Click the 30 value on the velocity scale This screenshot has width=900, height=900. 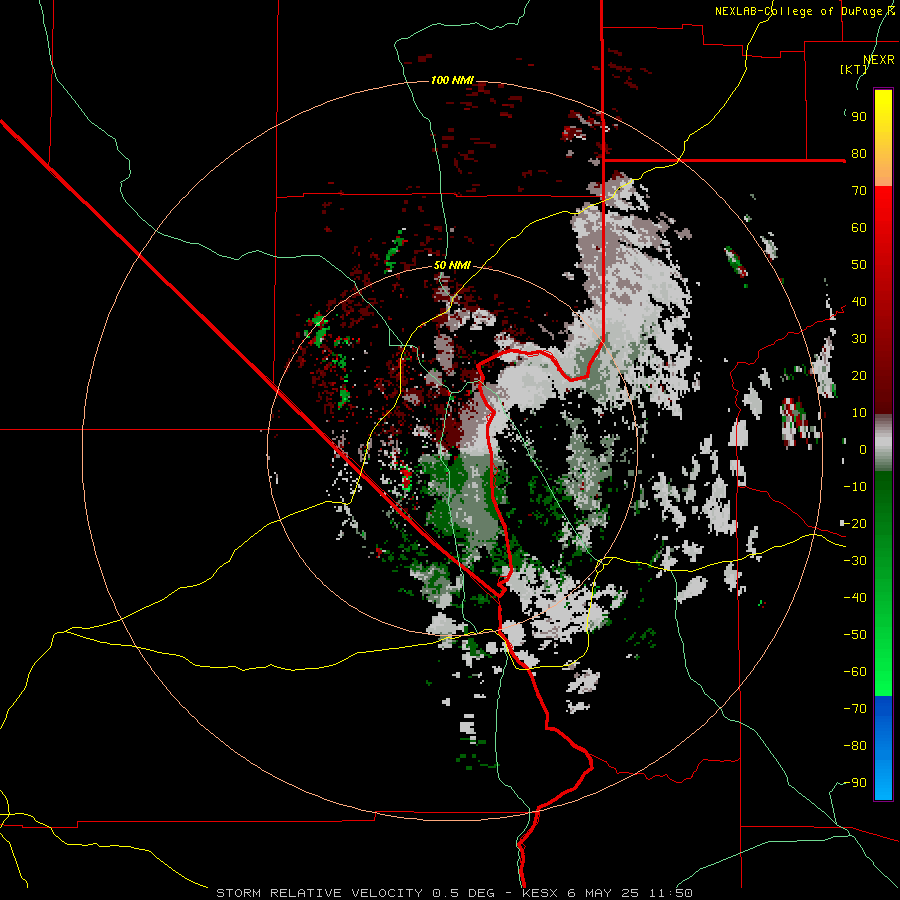pos(859,339)
